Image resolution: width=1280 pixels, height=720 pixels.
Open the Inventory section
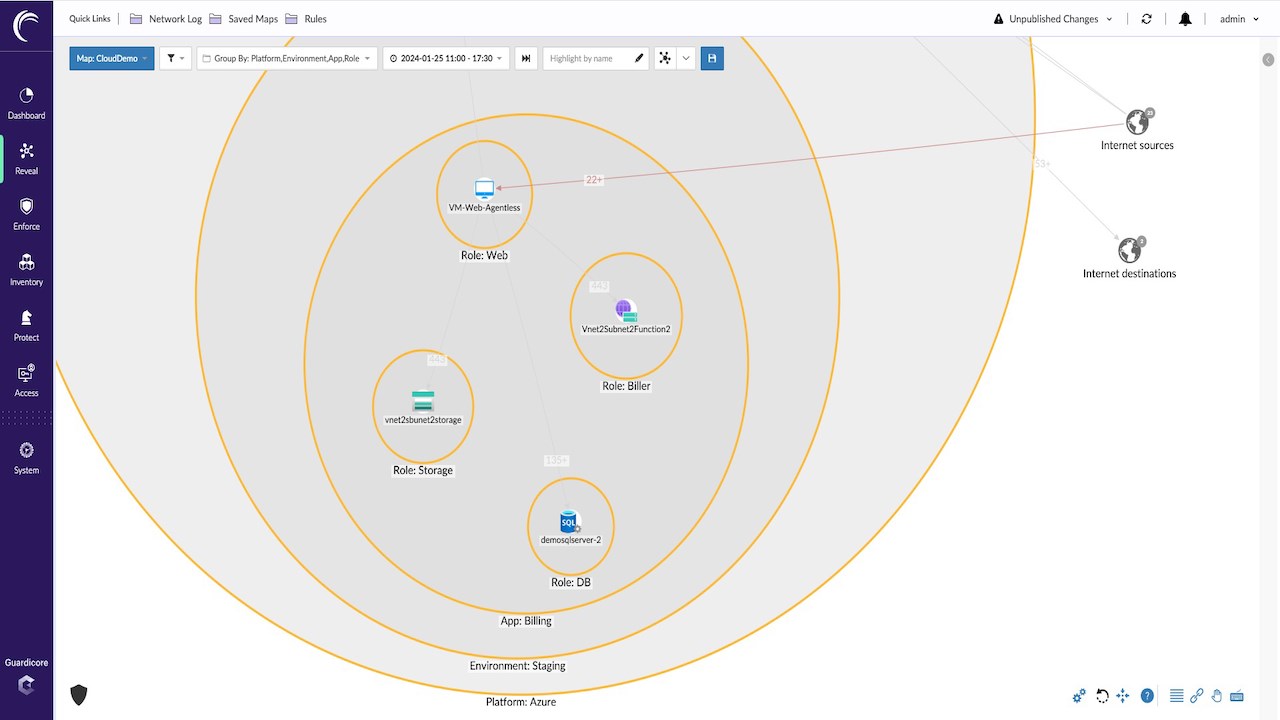(x=26, y=270)
